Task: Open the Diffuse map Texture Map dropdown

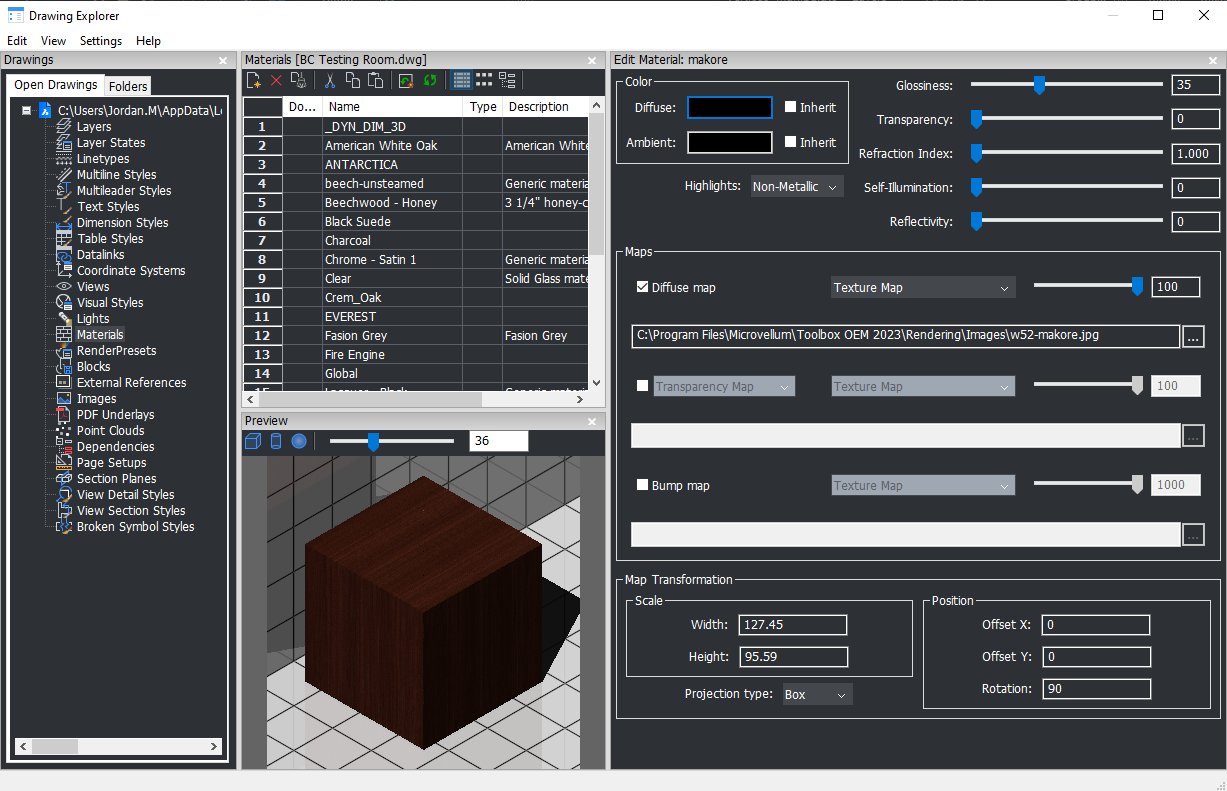Action: point(922,288)
